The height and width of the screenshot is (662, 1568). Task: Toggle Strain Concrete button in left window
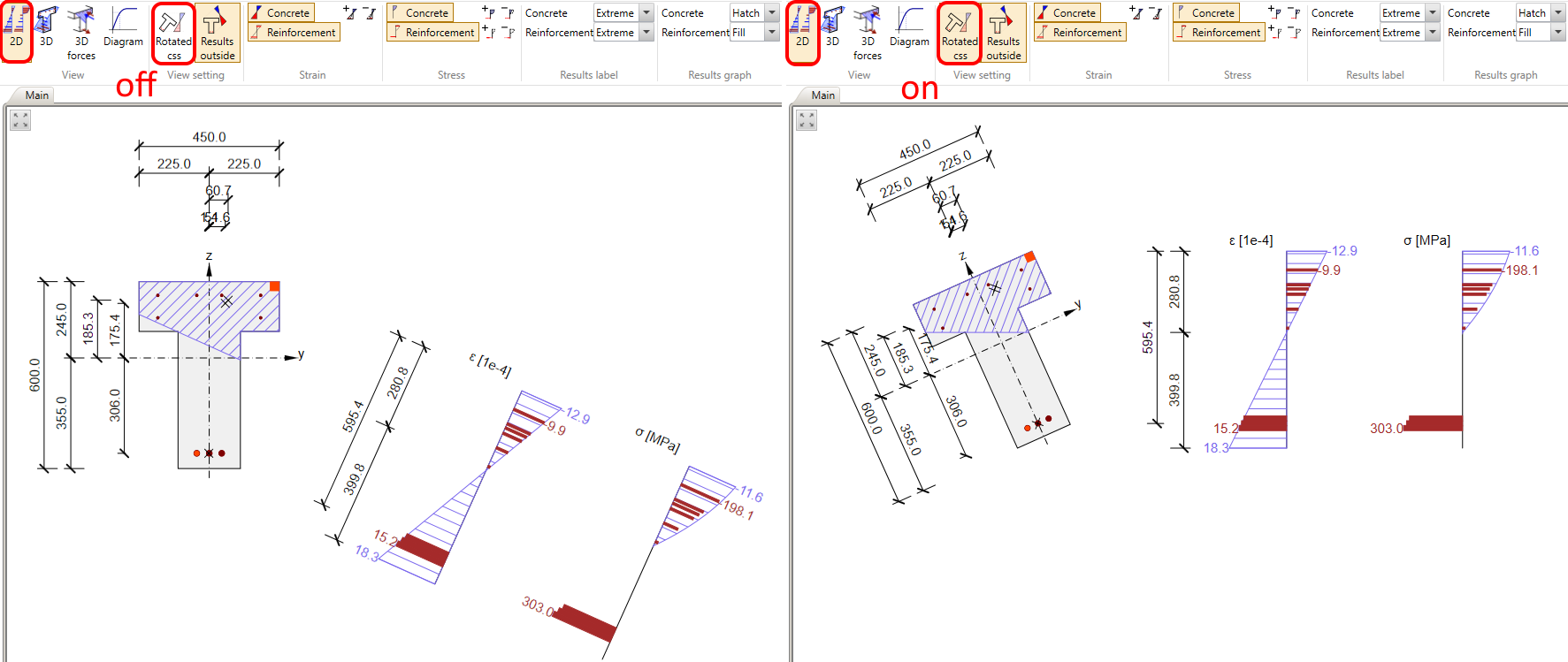point(281,13)
